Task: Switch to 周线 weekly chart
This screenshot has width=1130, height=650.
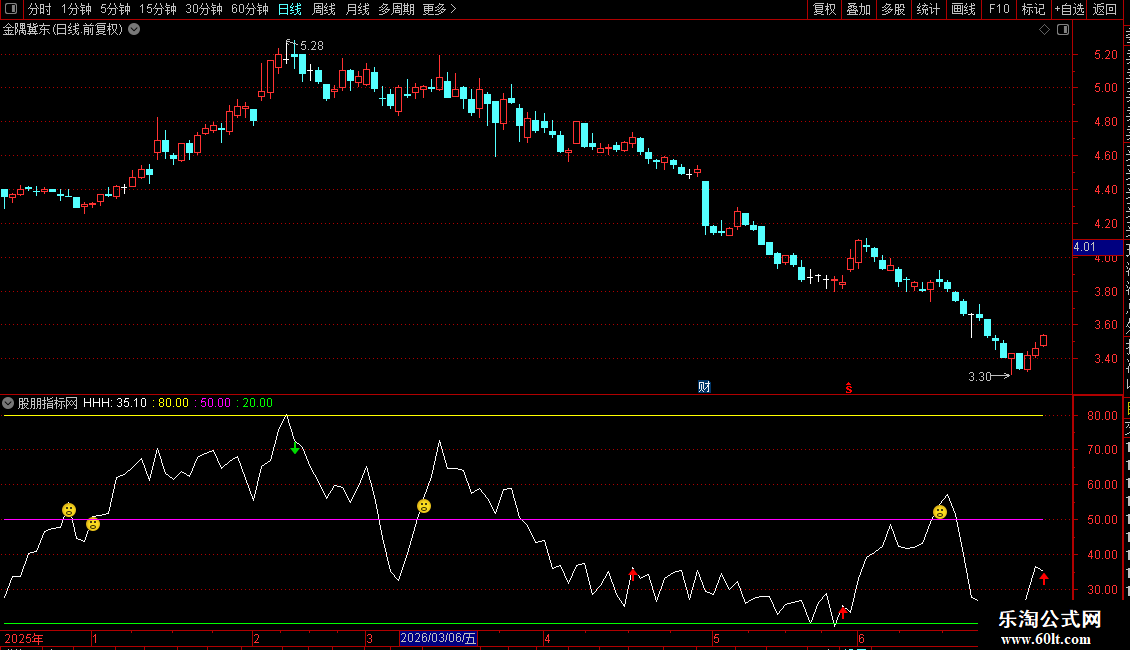Action: [x=324, y=9]
